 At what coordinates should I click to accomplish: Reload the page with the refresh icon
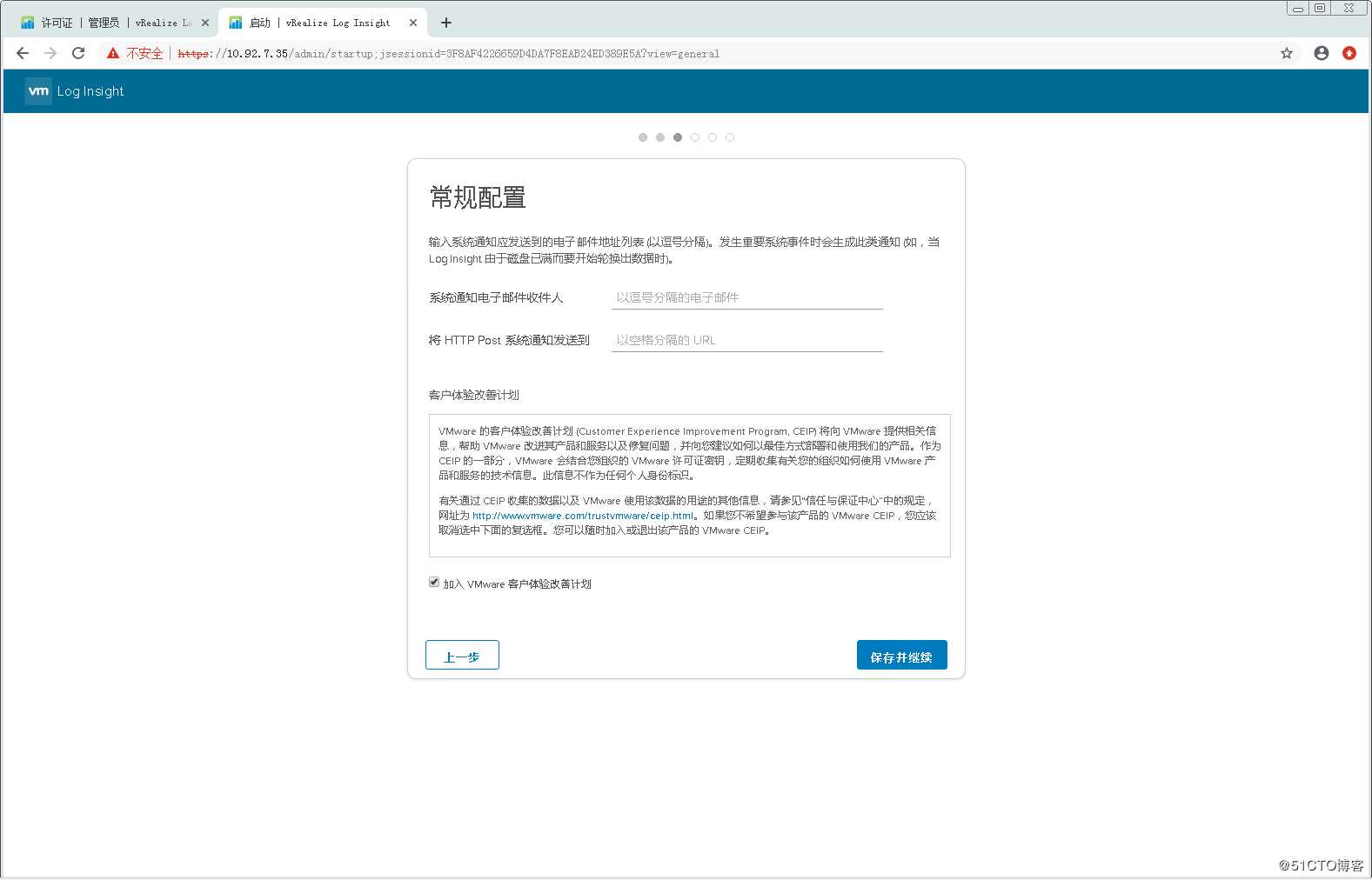78,53
